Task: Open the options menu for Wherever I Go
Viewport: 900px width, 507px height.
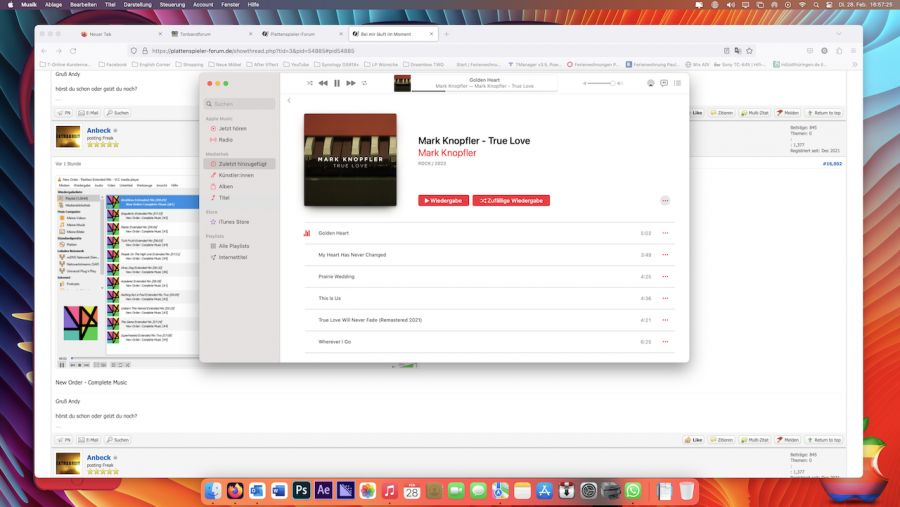Action: click(665, 342)
